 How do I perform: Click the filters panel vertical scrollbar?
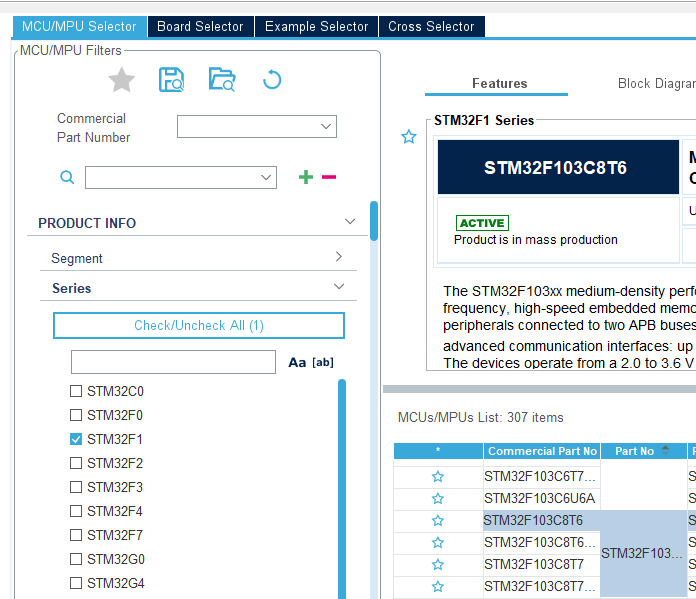click(x=374, y=221)
